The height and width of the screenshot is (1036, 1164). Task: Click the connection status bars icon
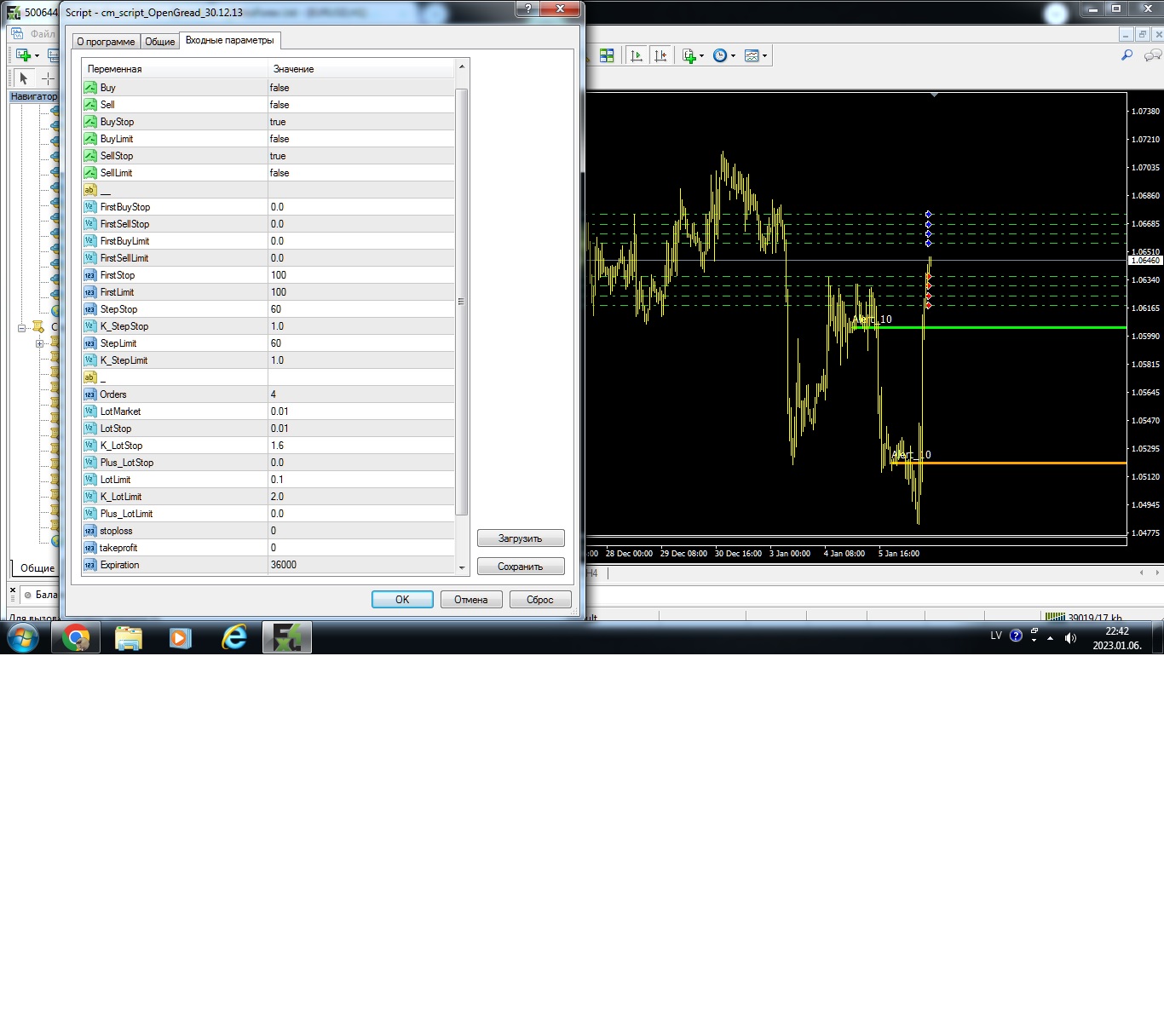(1056, 617)
